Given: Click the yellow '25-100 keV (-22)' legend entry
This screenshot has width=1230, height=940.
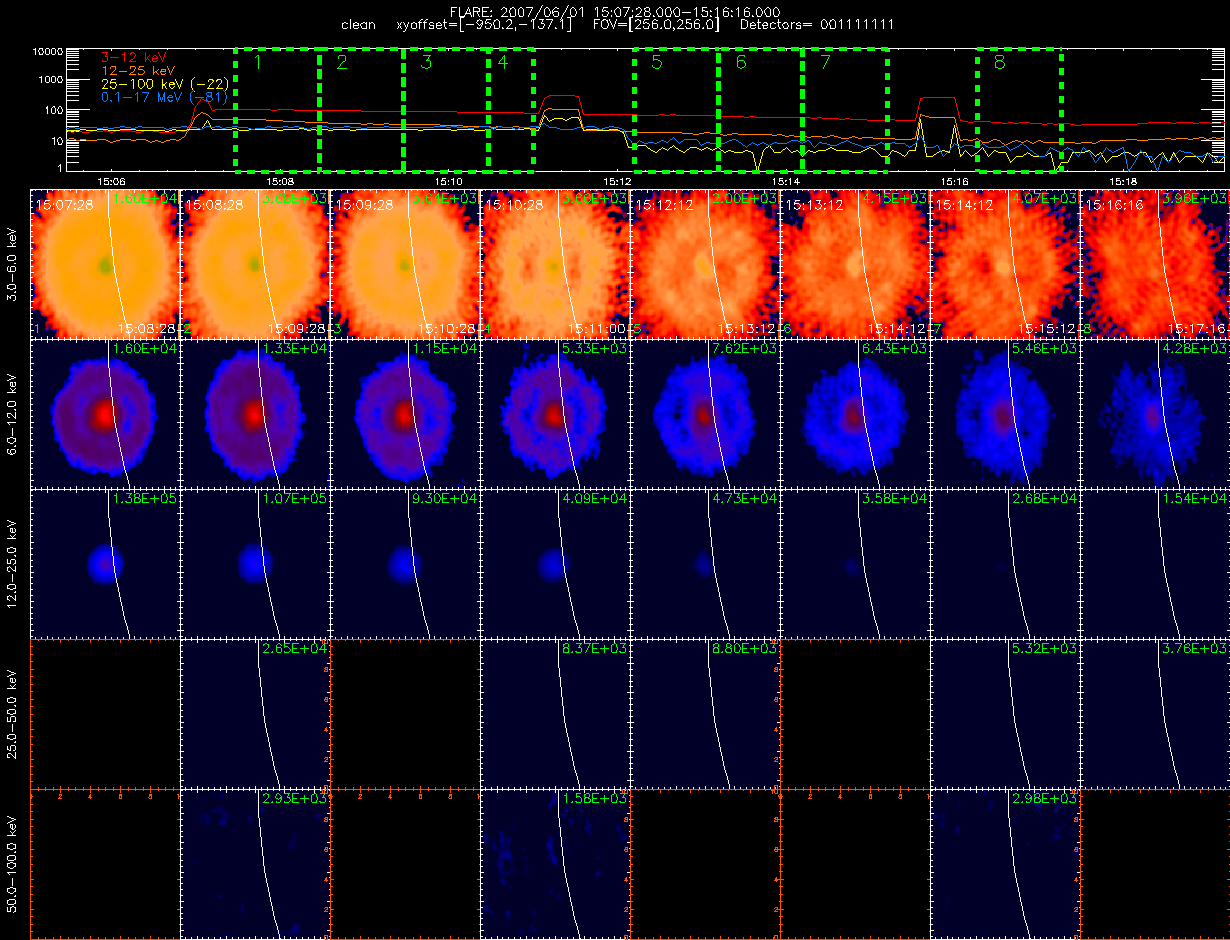Looking at the screenshot, I should coord(165,85).
